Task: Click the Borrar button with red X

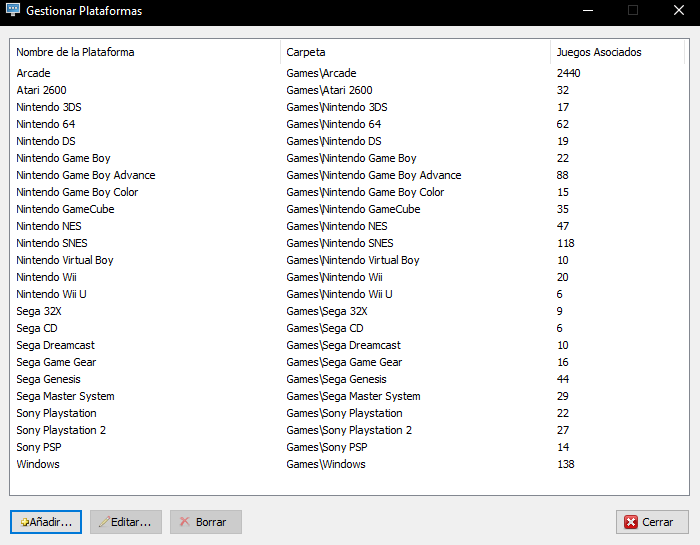Action: click(206, 522)
